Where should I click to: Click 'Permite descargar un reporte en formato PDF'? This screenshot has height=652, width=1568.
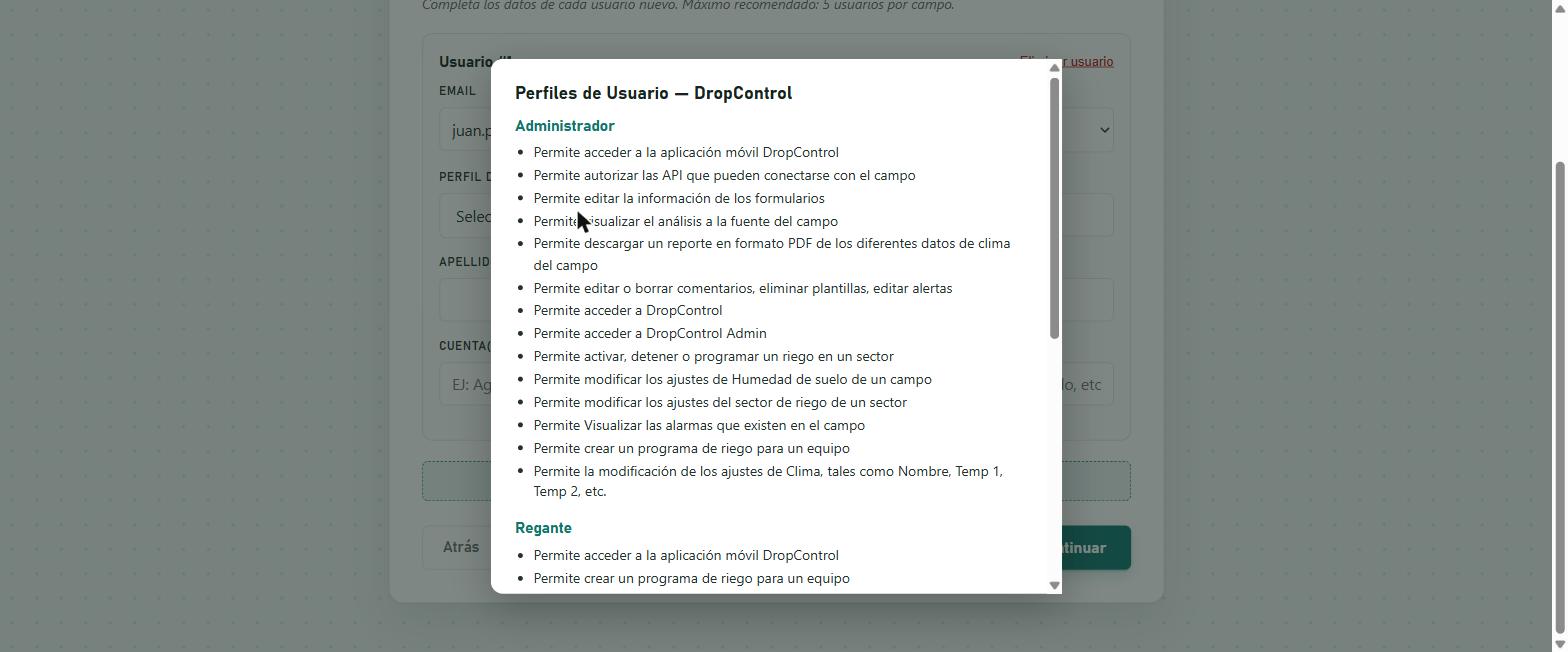(x=772, y=254)
